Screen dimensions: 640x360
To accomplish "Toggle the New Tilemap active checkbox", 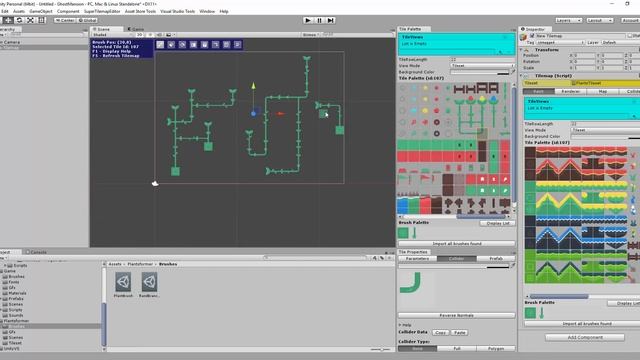I will point(532,36).
